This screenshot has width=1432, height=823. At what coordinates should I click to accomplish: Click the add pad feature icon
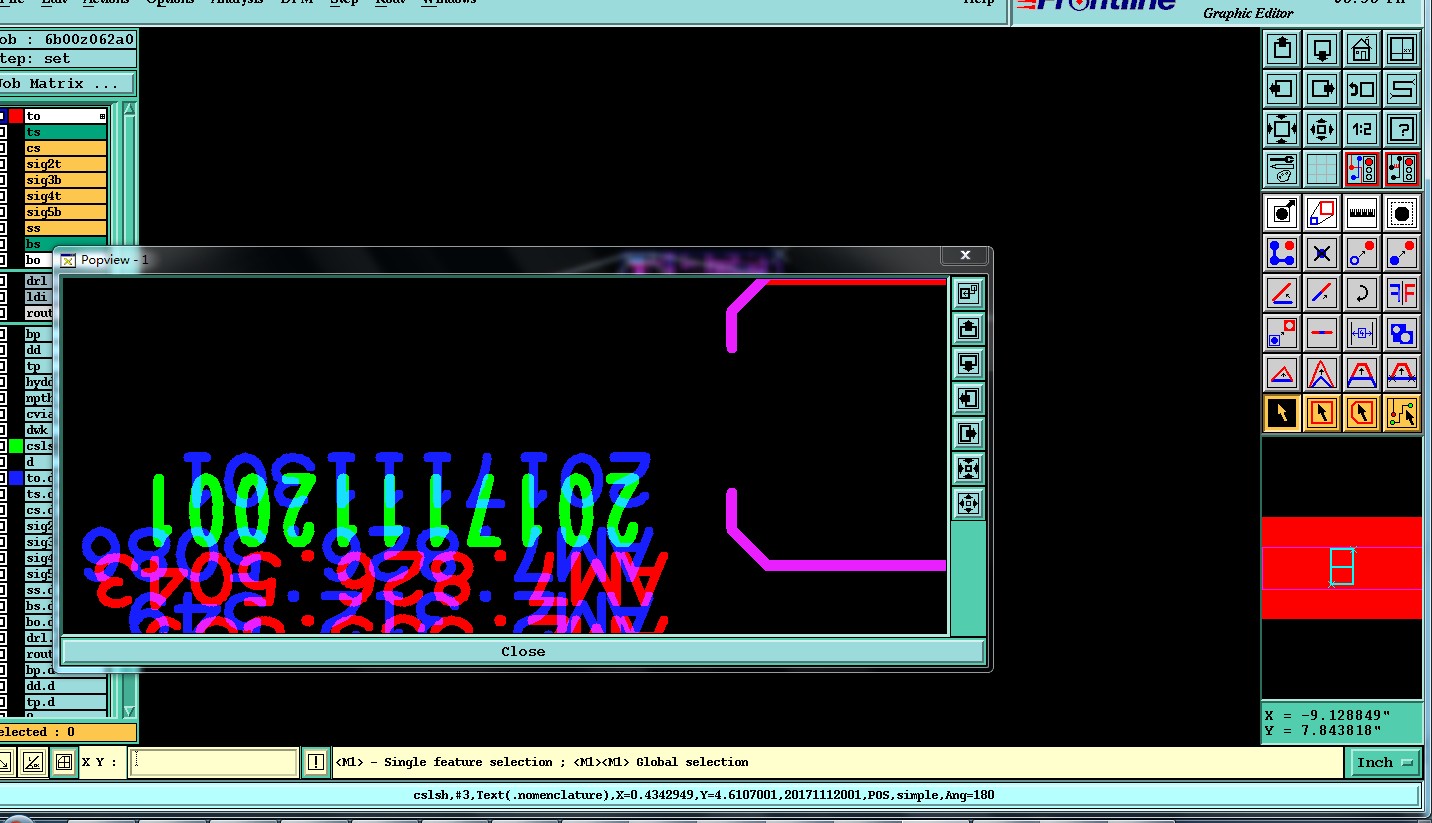point(1282,213)
